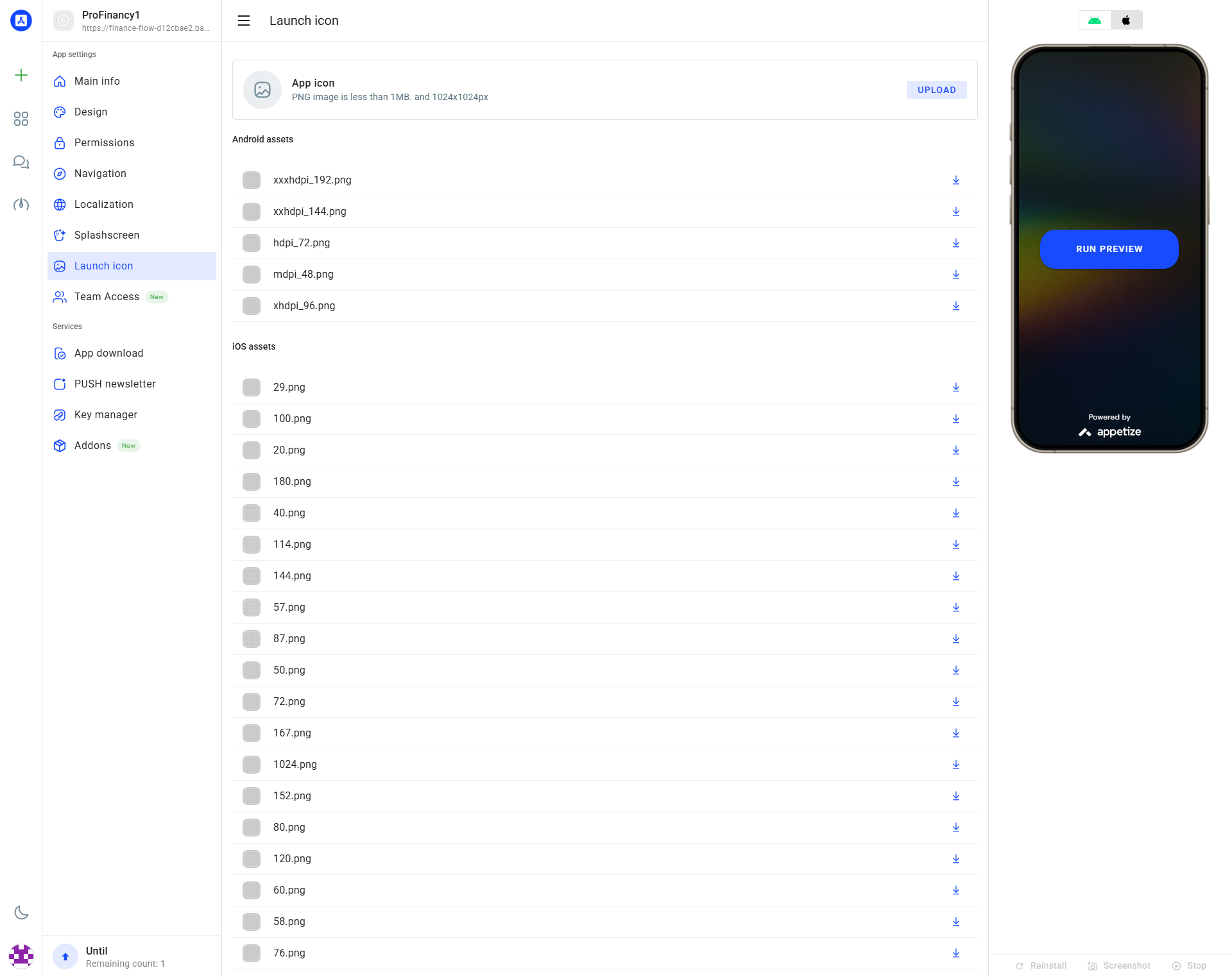Open PUSH newsletter service
Image resolution: width=1232 pixels, height=977 pixels.
[x=132, y=384]
